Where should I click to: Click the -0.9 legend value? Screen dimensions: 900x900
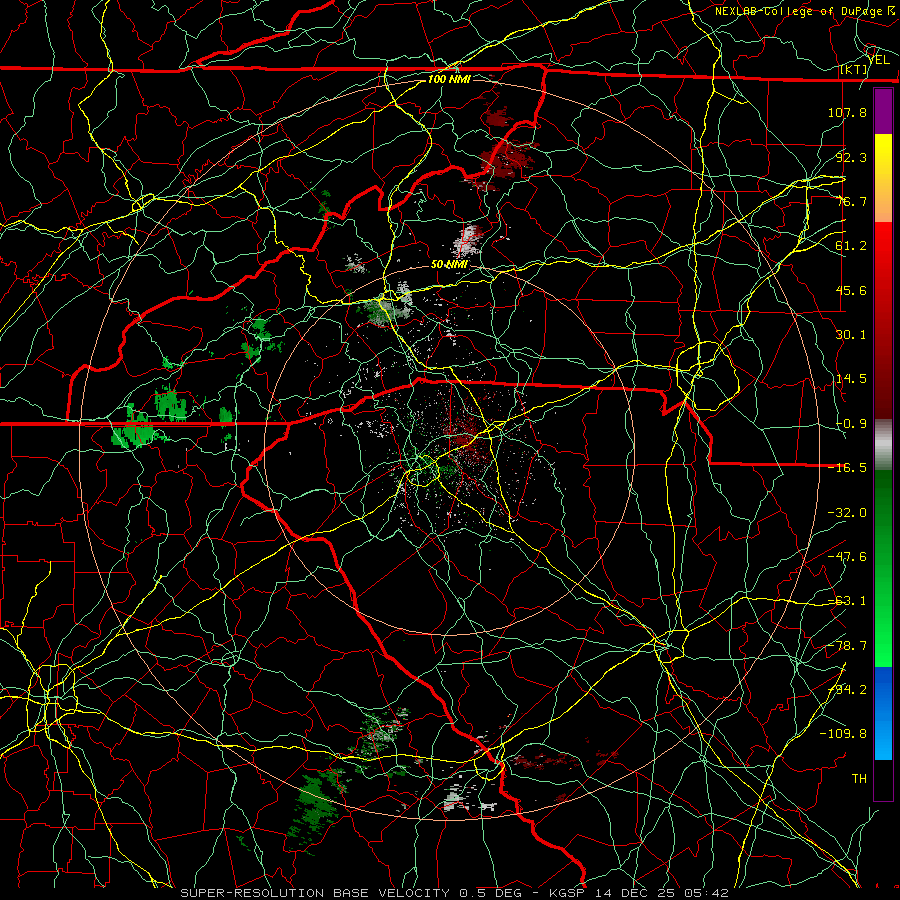pyautogui.click(x=851, y=424)
